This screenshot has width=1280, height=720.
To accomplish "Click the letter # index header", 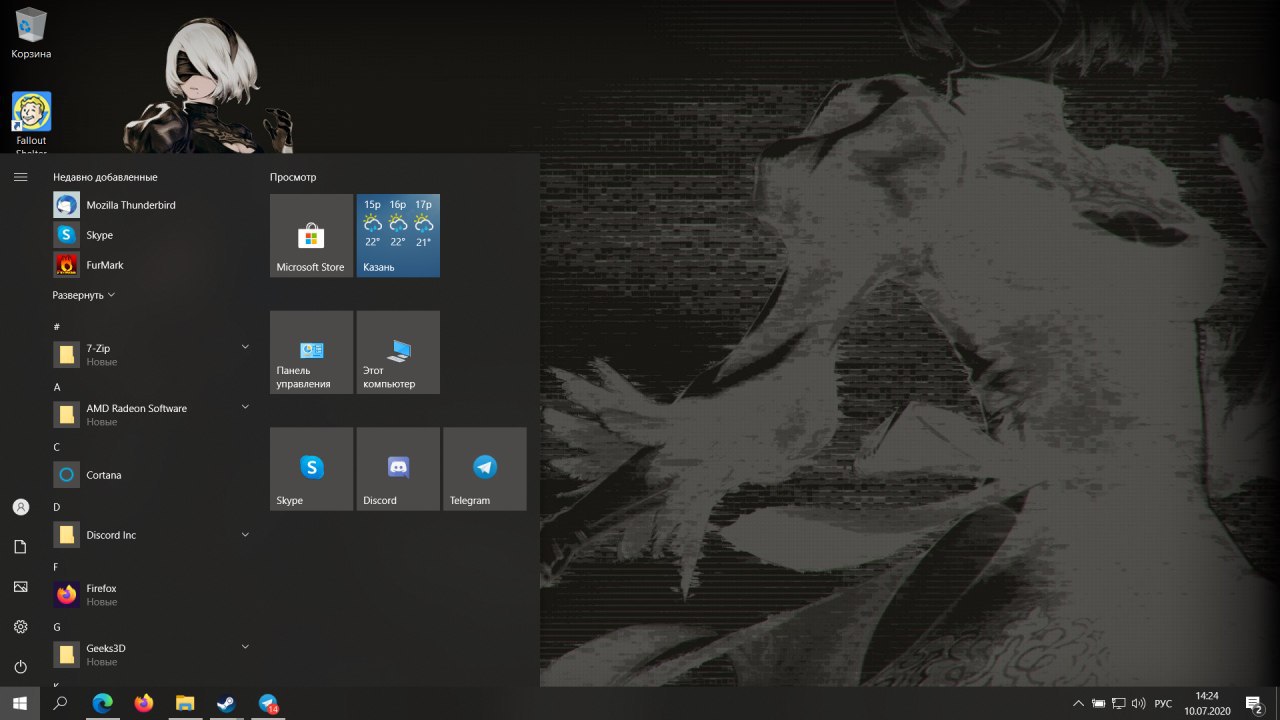I will 57,327.
